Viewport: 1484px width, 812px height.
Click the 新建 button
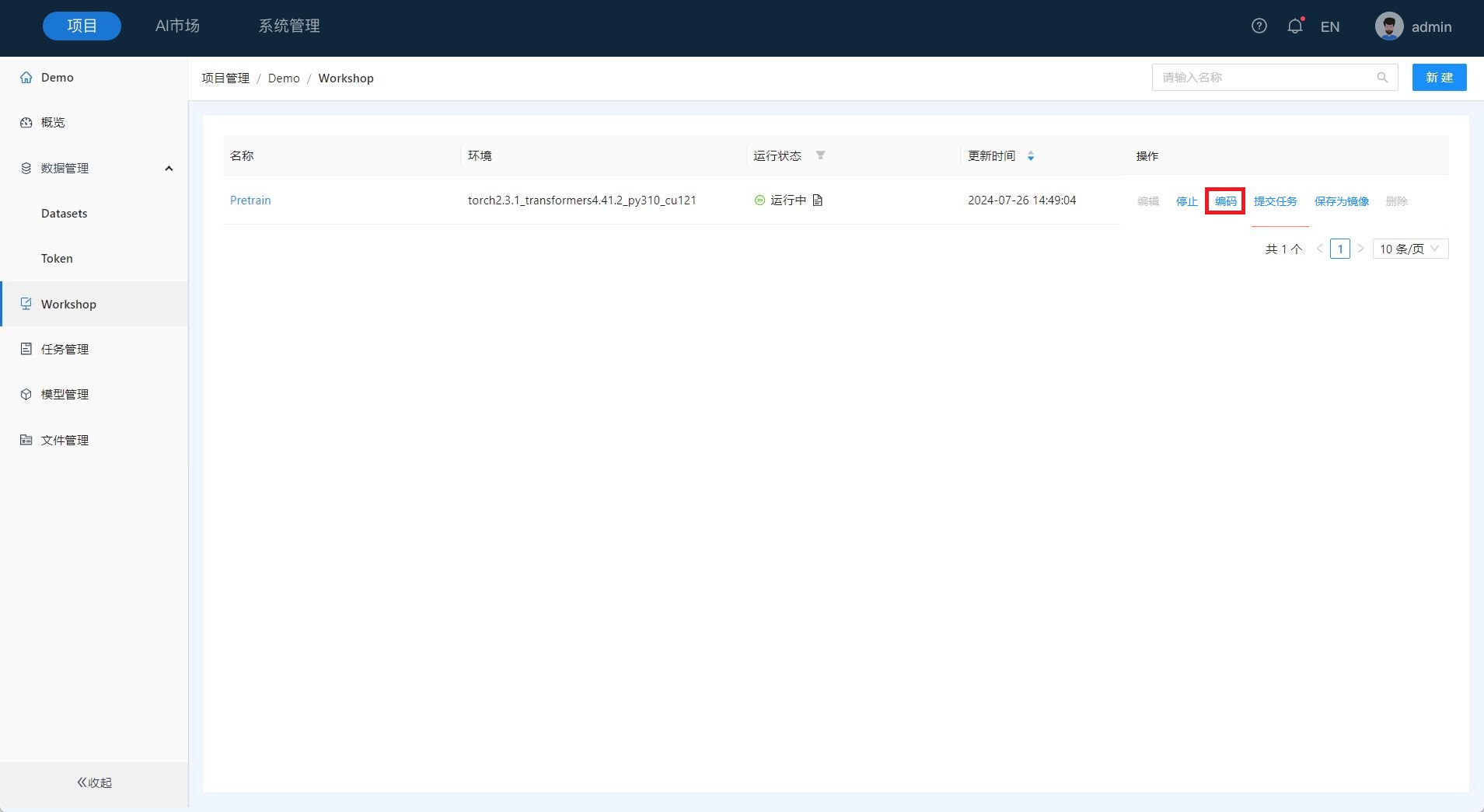pos(1438,78)
